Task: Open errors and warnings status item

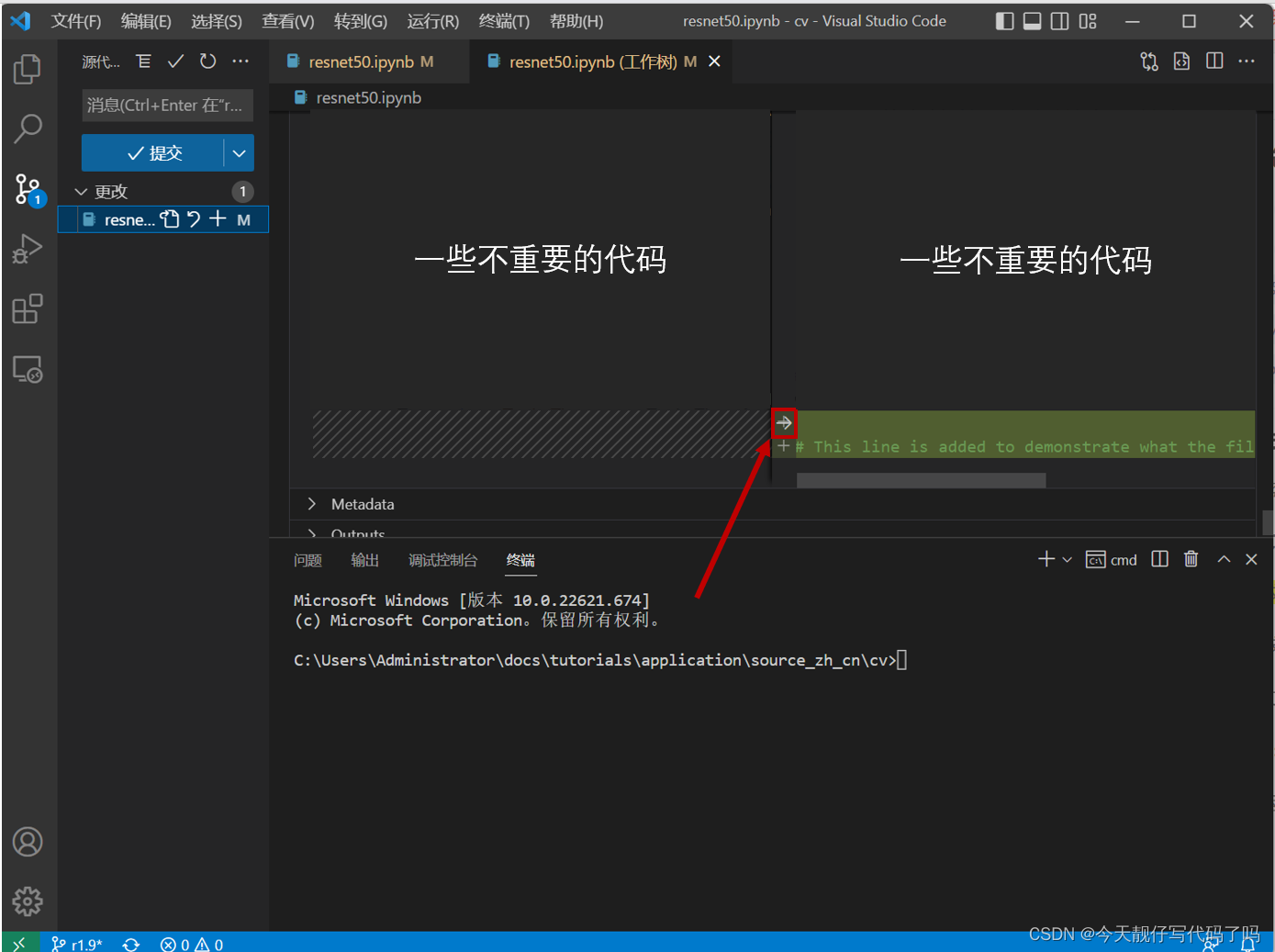Action: pos(192,944)
